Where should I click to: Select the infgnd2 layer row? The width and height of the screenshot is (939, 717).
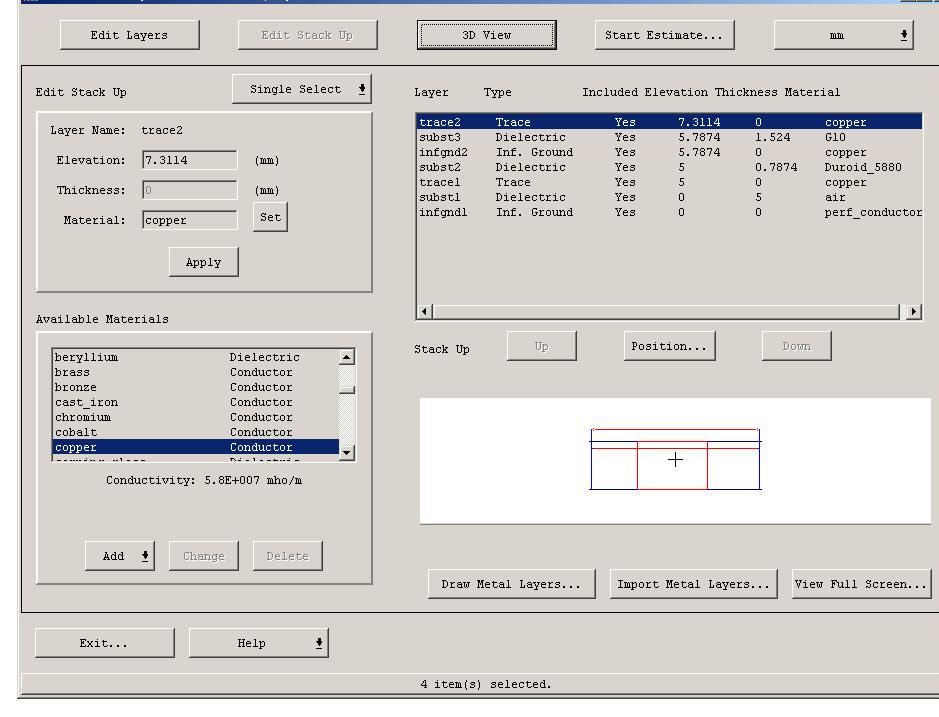tap(669, 152)
